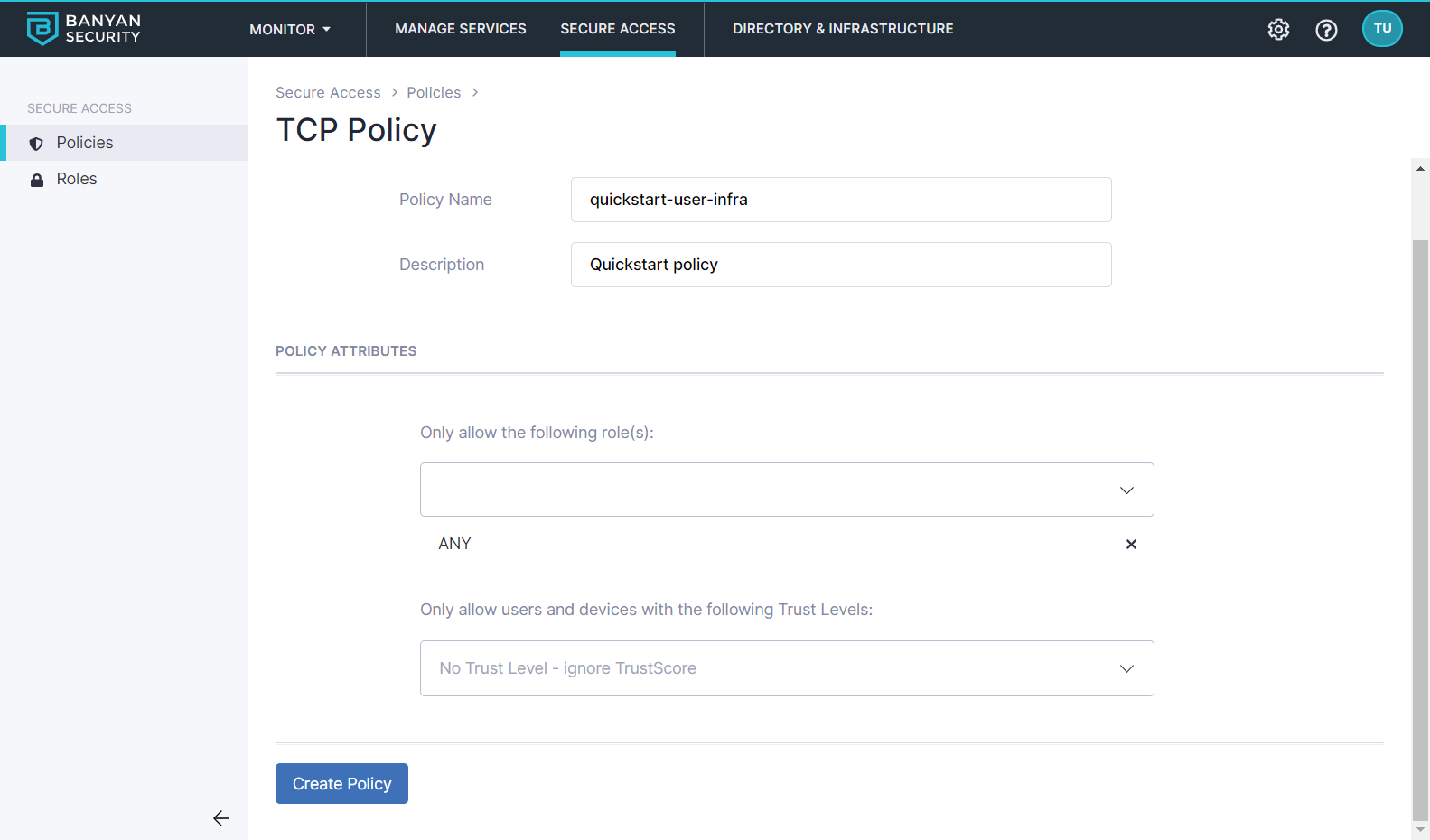1430x840 pixels.
Task: Click the Banyan Security logo
Action: point(83,29)
